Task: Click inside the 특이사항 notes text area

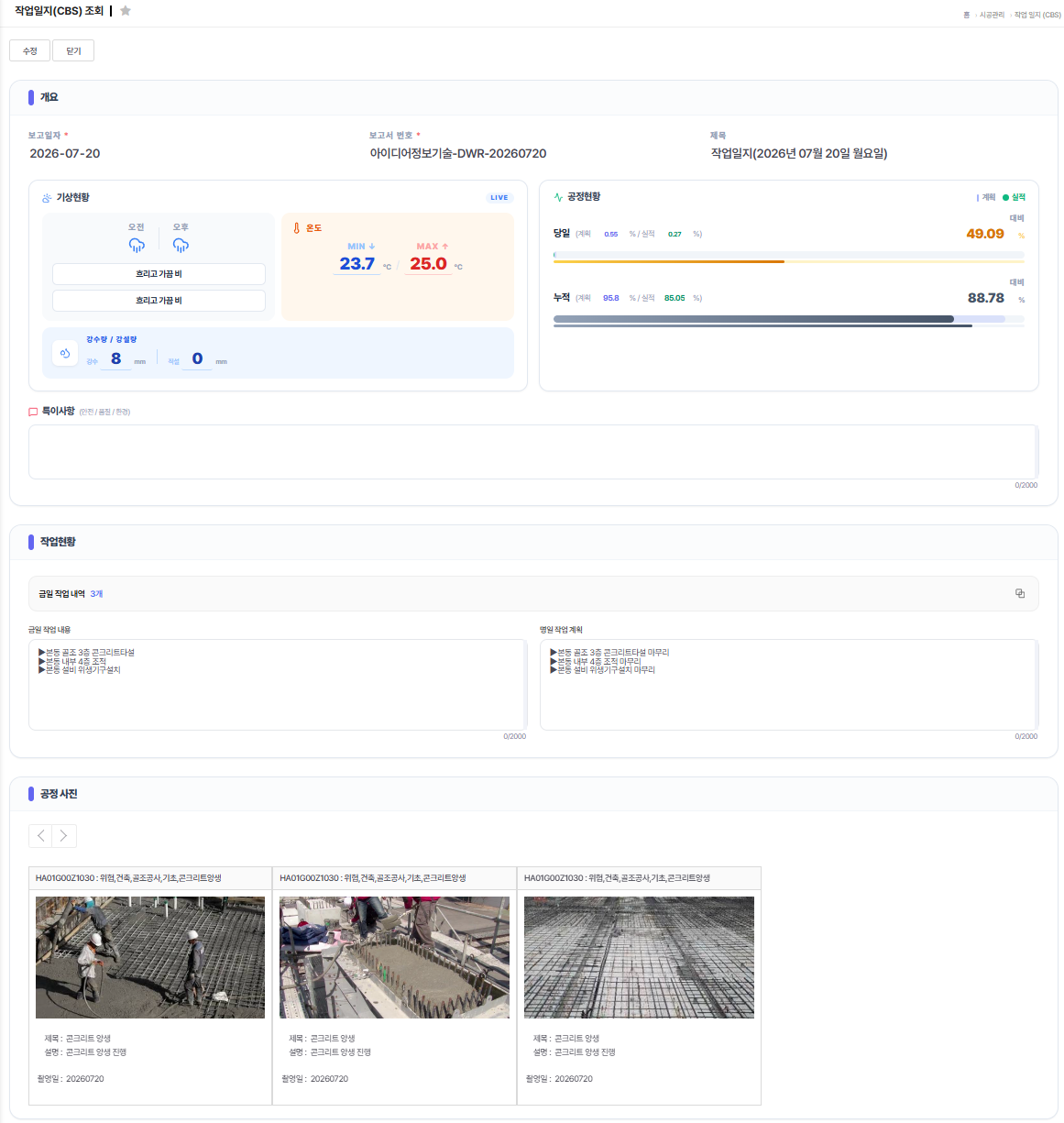Action: pos(533,452)
